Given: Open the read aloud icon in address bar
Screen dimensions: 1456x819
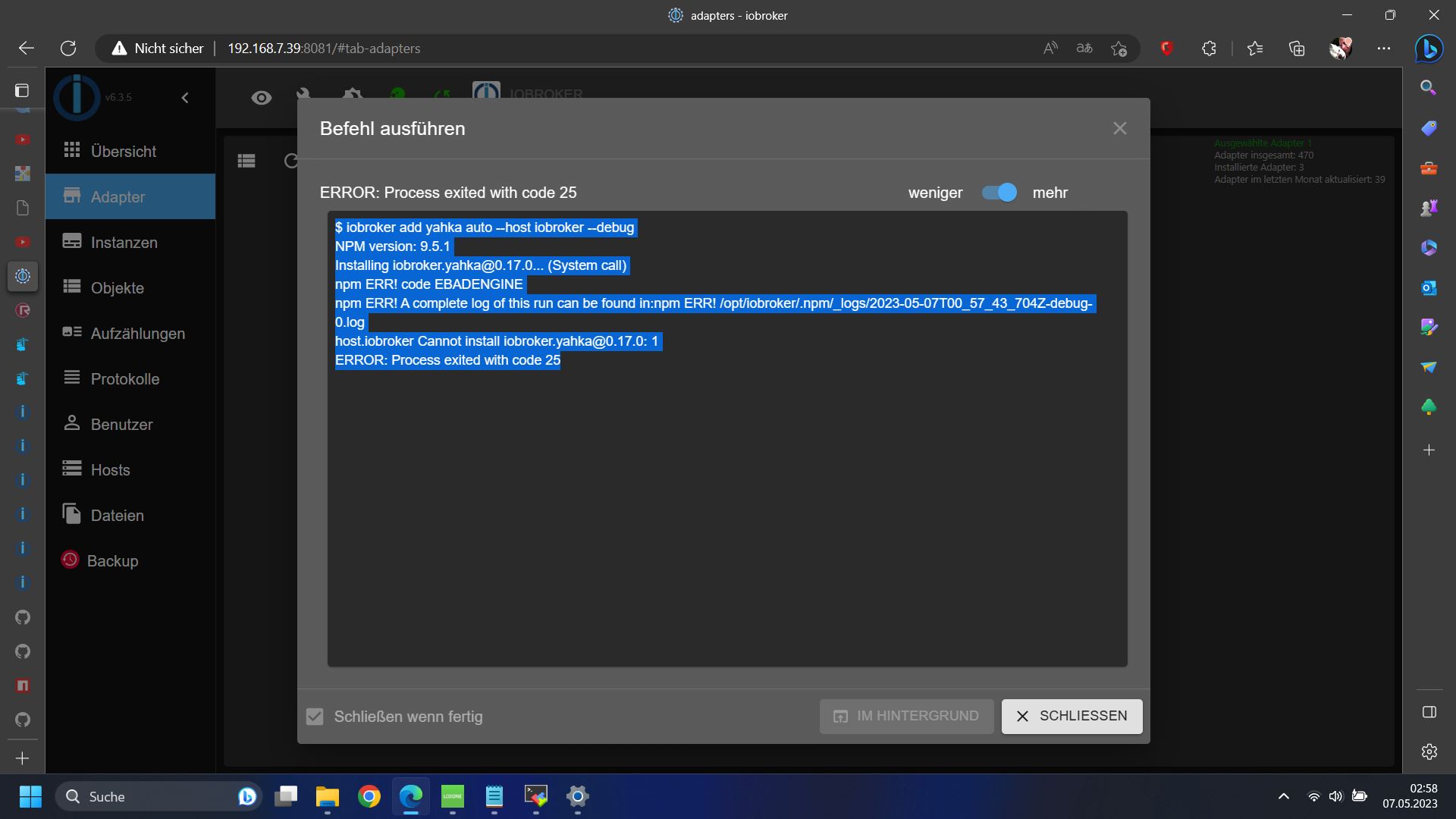Looking at the screenshot, I should click(x=1050, y=49).
